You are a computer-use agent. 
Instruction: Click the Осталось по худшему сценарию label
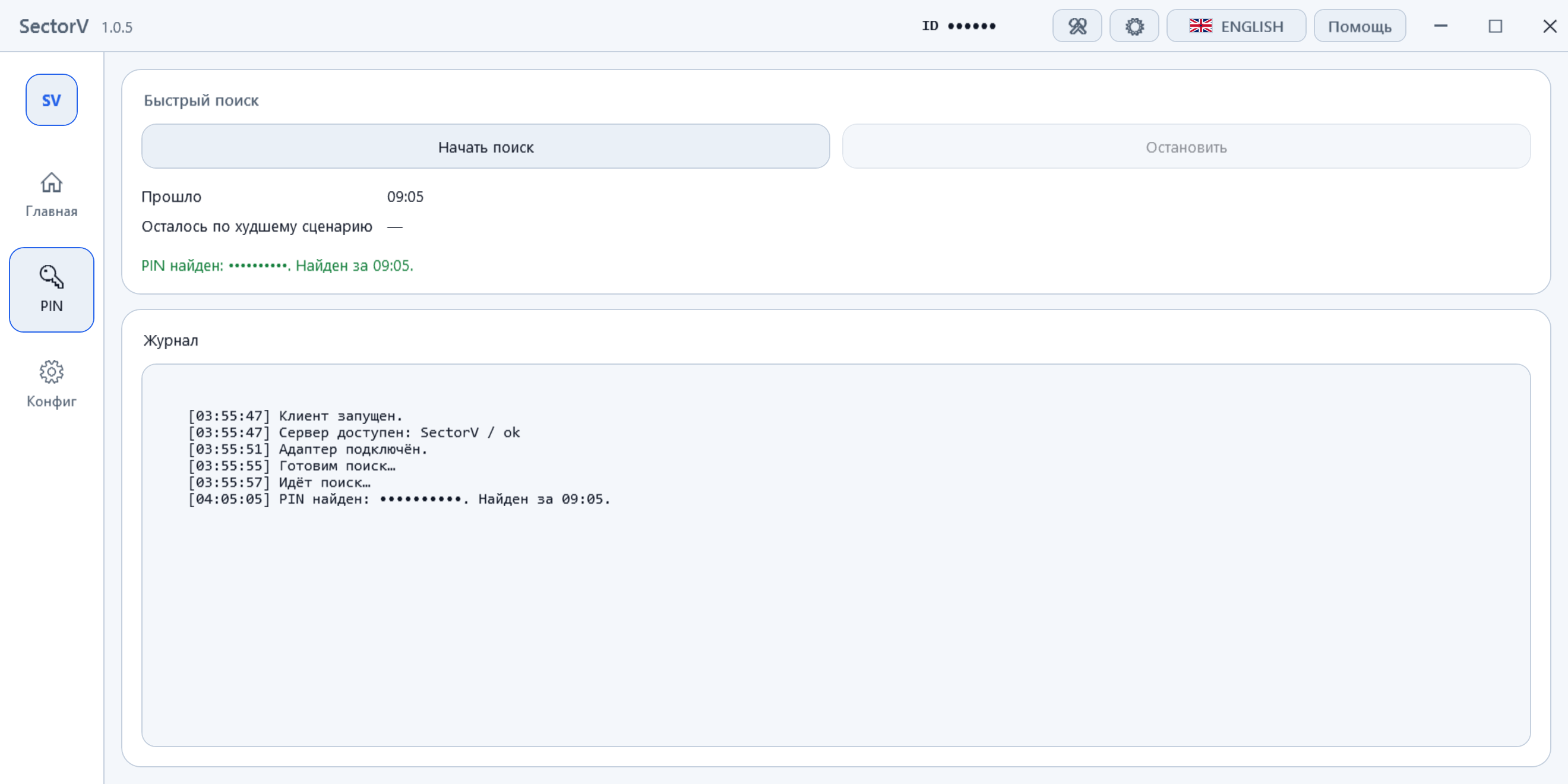click(257, 226)
